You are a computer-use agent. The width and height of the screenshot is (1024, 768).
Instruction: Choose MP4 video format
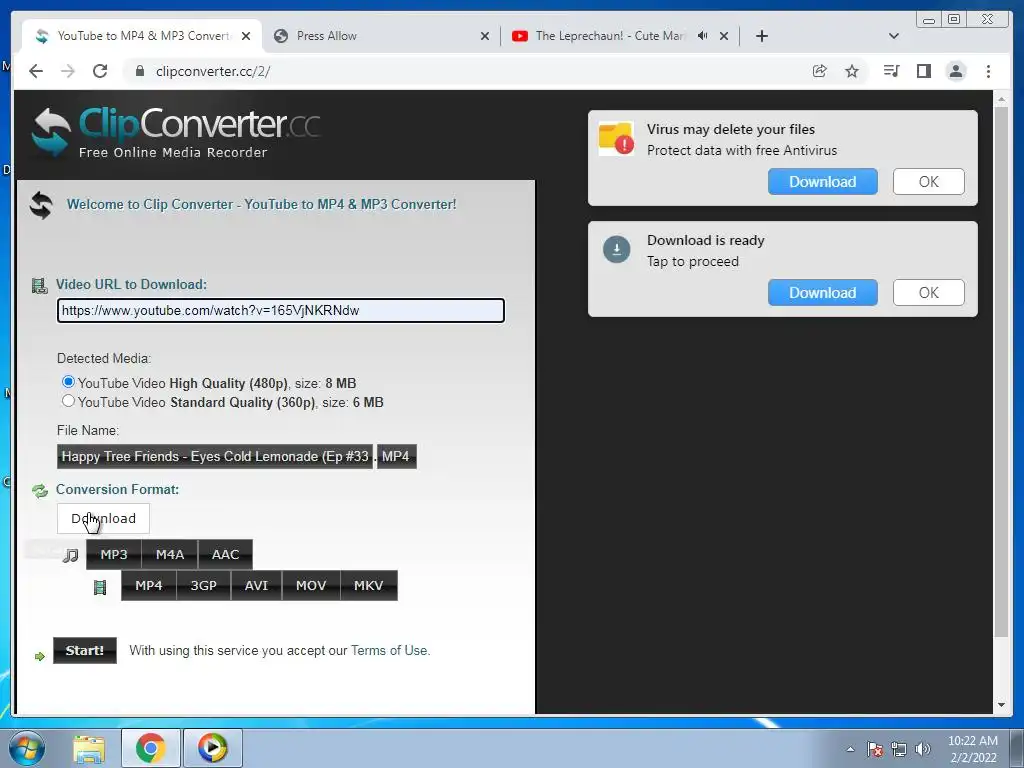coord(149,585)
